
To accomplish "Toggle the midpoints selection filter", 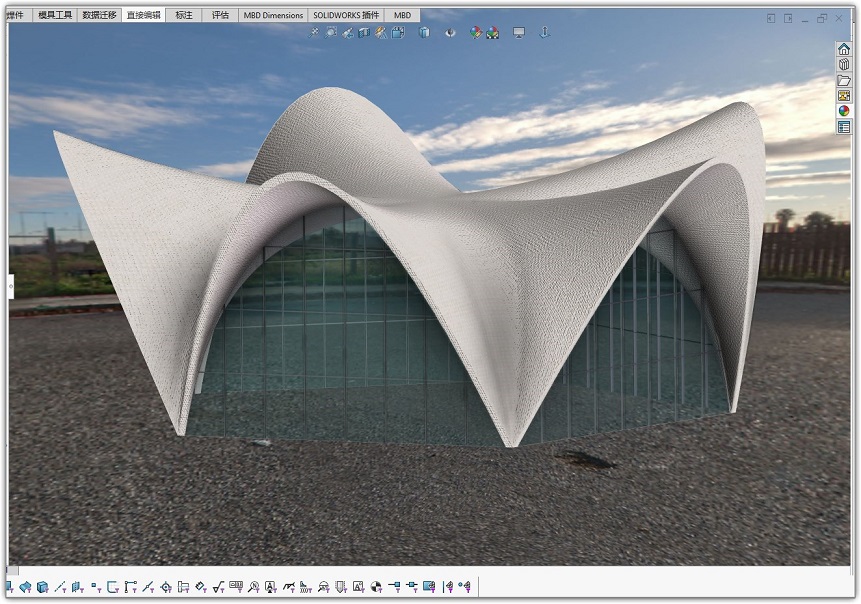I will 148,588.
